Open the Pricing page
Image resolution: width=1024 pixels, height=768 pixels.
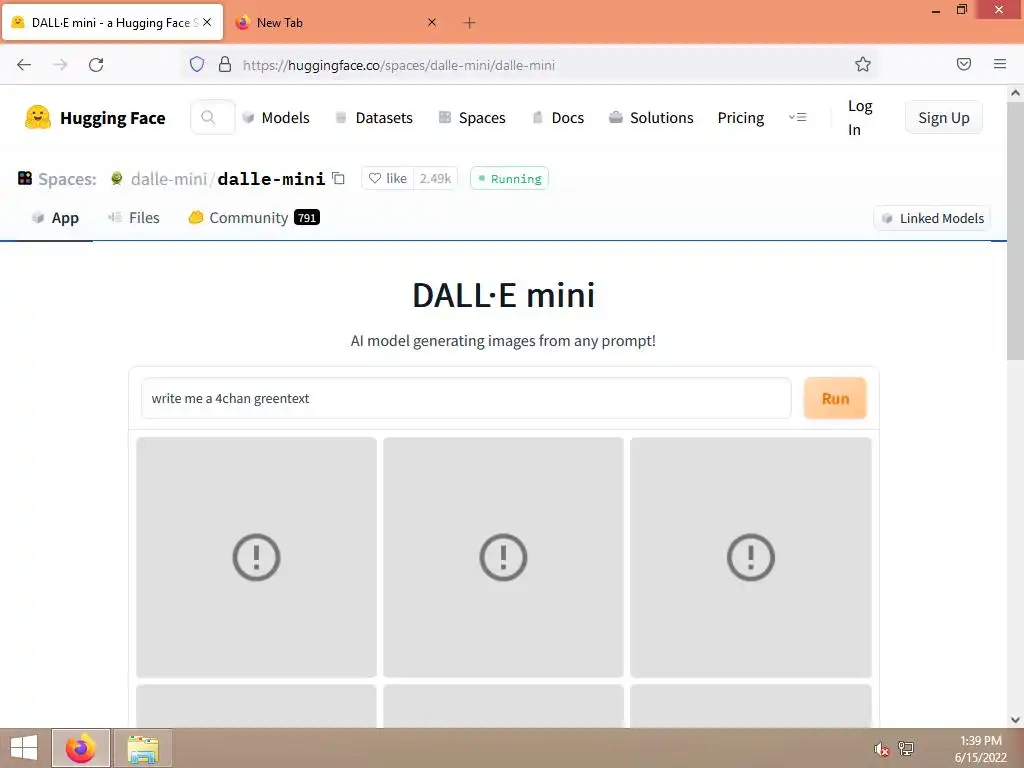(741, 118)
